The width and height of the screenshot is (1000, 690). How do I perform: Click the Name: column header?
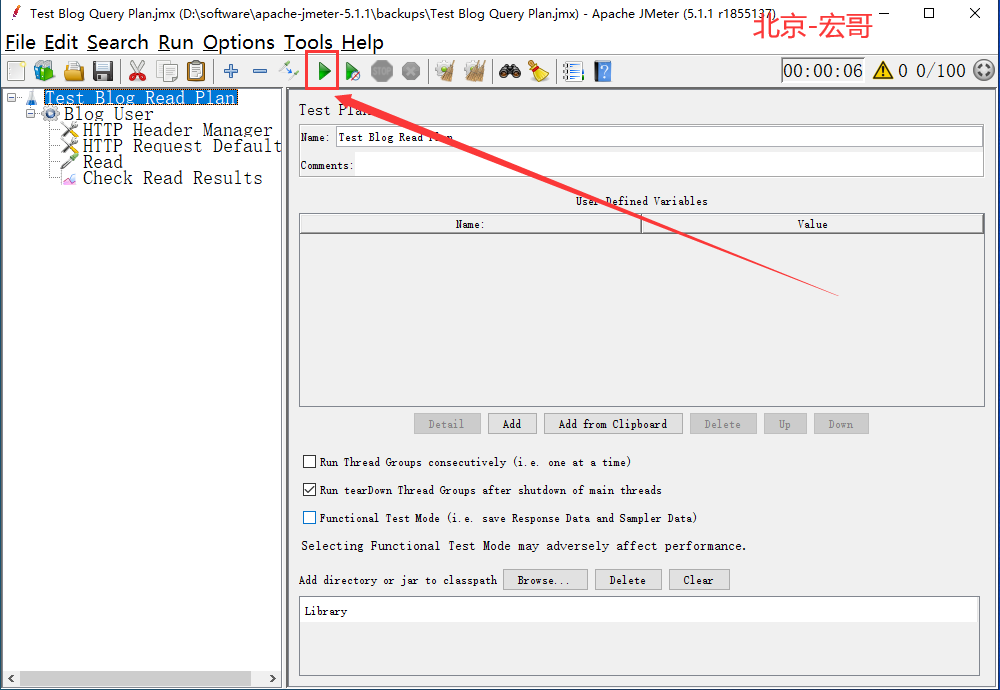[x=470, y=224]
